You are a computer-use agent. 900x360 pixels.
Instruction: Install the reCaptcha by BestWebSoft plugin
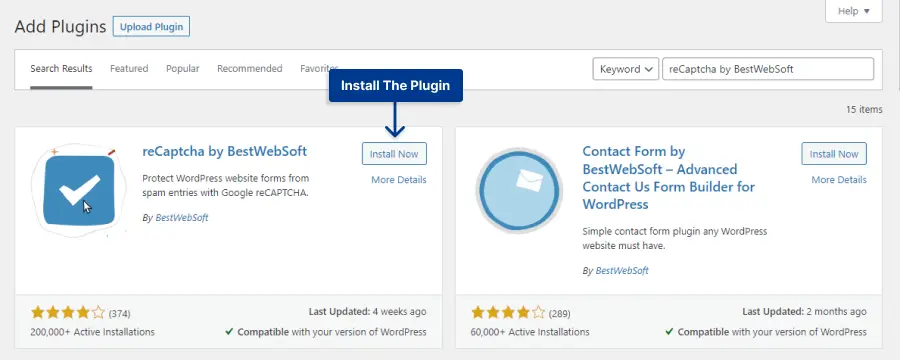pos(394,154)
